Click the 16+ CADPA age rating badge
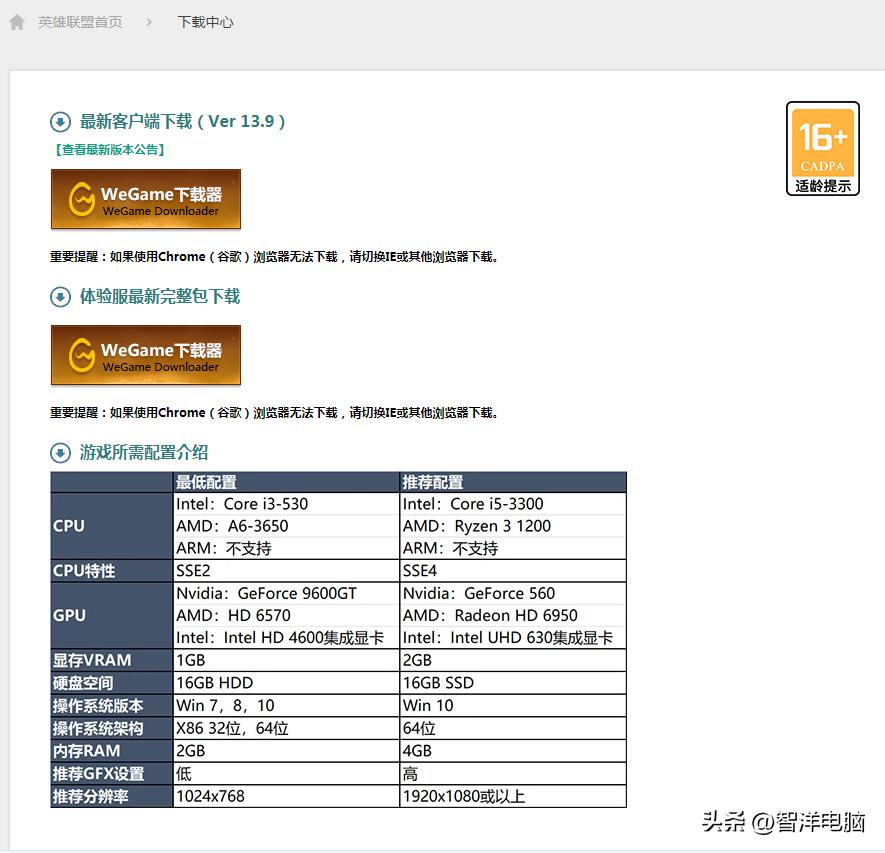This screenshot has width=885, height=853. (822, 148)
